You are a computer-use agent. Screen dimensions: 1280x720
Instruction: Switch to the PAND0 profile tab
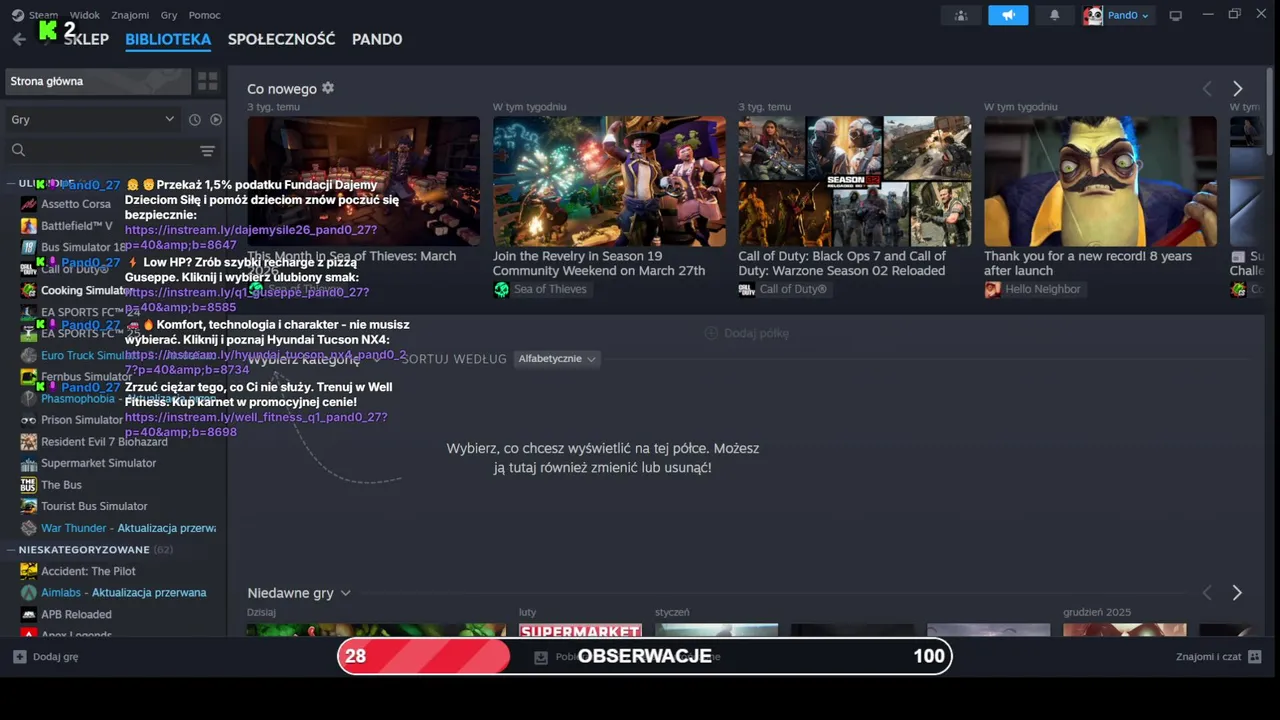(x=377, y=39)
